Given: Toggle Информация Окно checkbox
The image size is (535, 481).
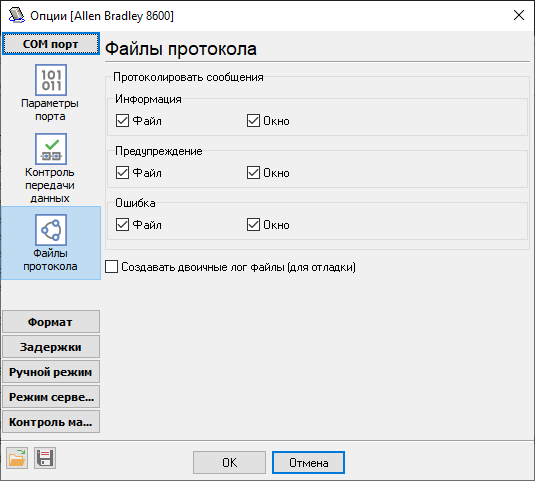Looking at the screenshot, I should coord(253,121).
